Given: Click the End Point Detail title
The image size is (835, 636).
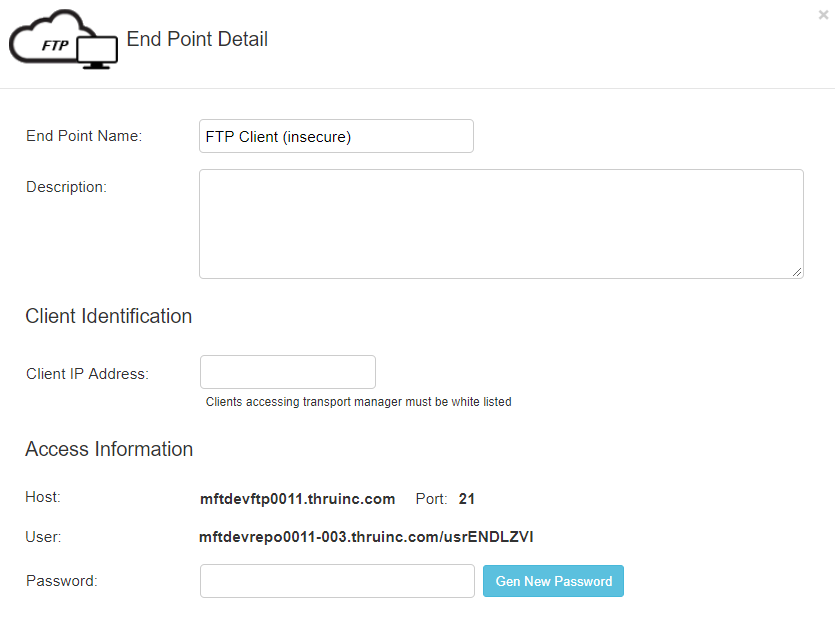Looking at the screenshot, I should [197, 39].
